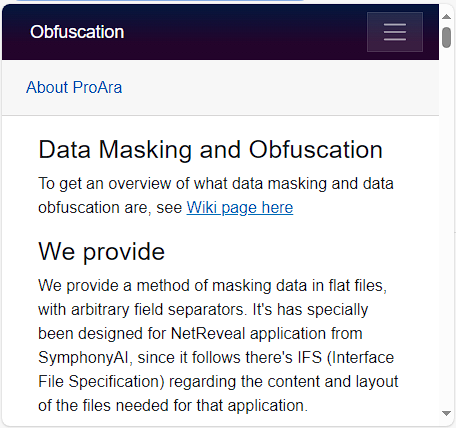Click the Obfuscation brand title
The height and width of the screenshot is (428, 456).
(77, 32)
